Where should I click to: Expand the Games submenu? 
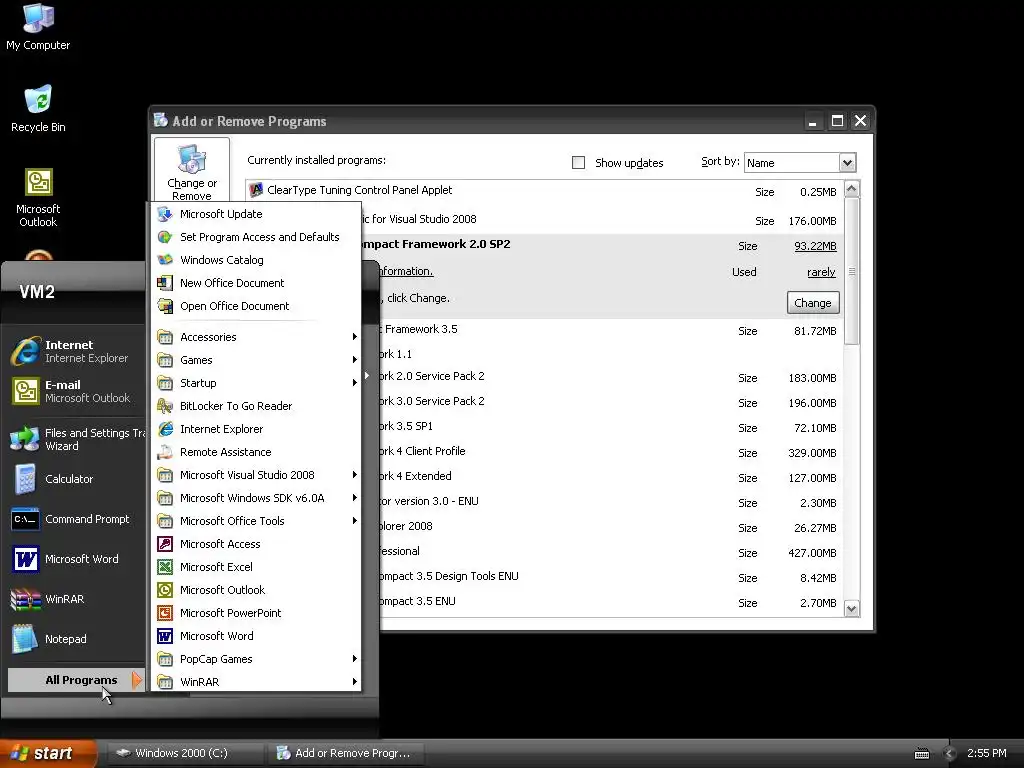click(255, 360)
